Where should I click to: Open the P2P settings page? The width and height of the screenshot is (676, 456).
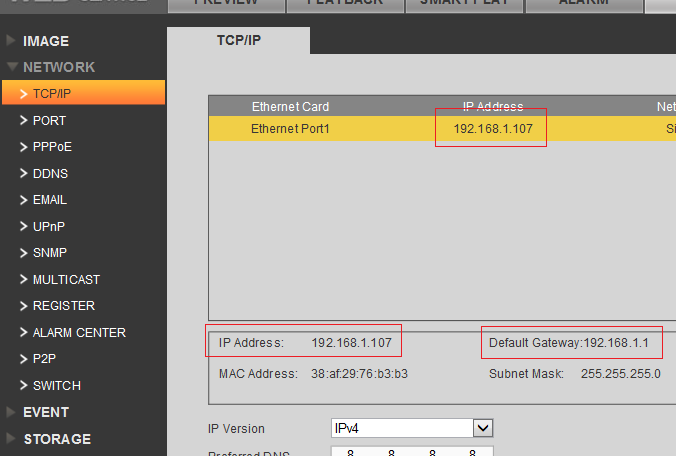click(44, 359)
